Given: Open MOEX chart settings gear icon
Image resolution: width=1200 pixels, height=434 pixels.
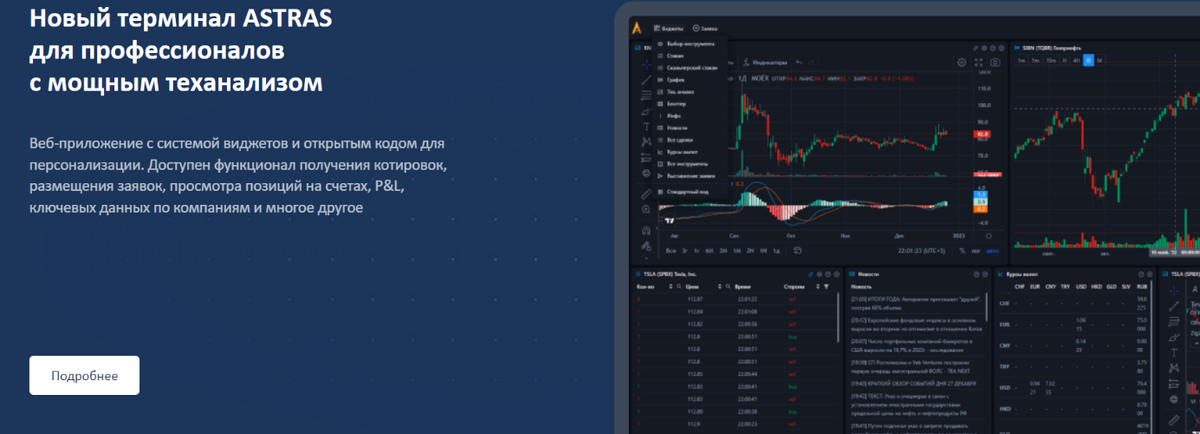Looking at the screenshot, I should point(962,62).
